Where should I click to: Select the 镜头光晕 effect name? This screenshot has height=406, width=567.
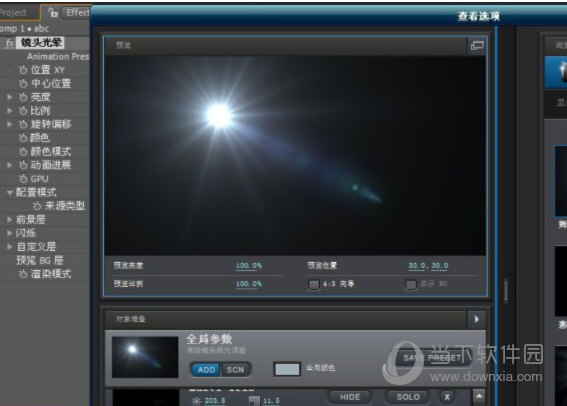41,43
